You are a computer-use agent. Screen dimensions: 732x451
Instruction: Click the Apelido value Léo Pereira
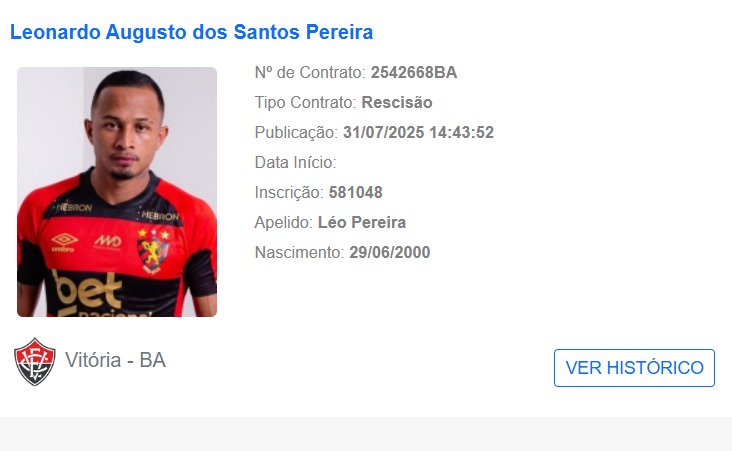click(362, 222)
